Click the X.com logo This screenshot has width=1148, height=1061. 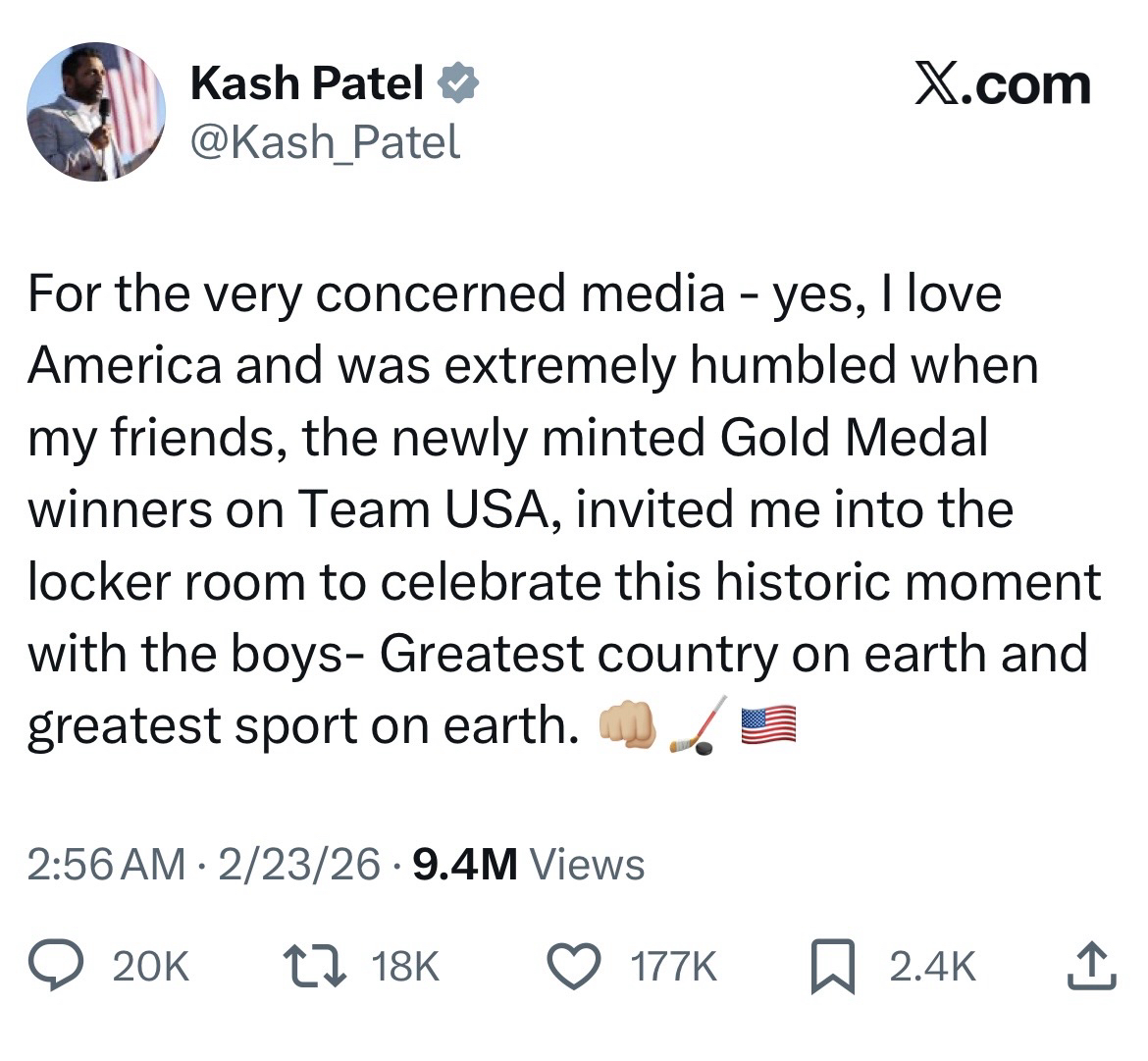1002,84
